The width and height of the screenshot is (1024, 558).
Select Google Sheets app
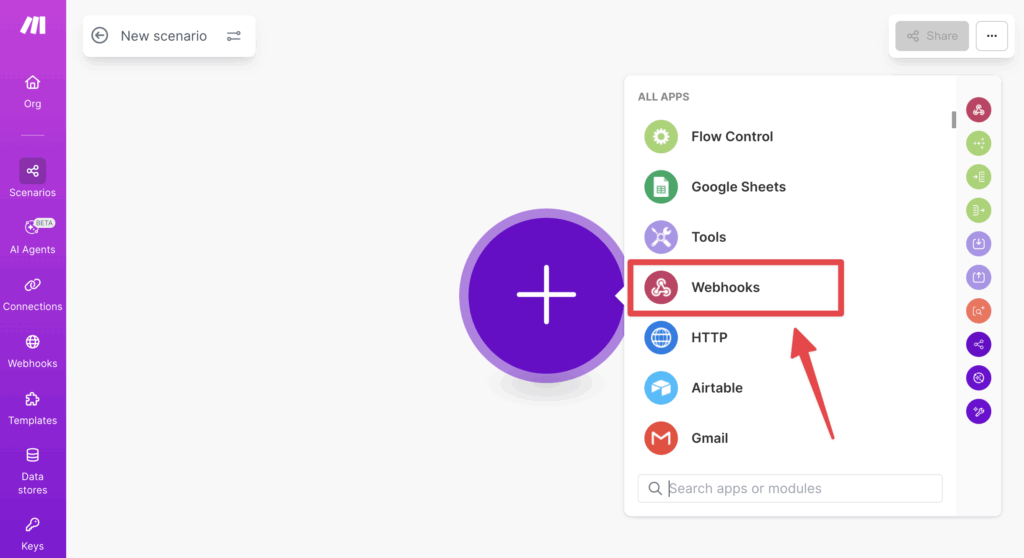[790, 187]
